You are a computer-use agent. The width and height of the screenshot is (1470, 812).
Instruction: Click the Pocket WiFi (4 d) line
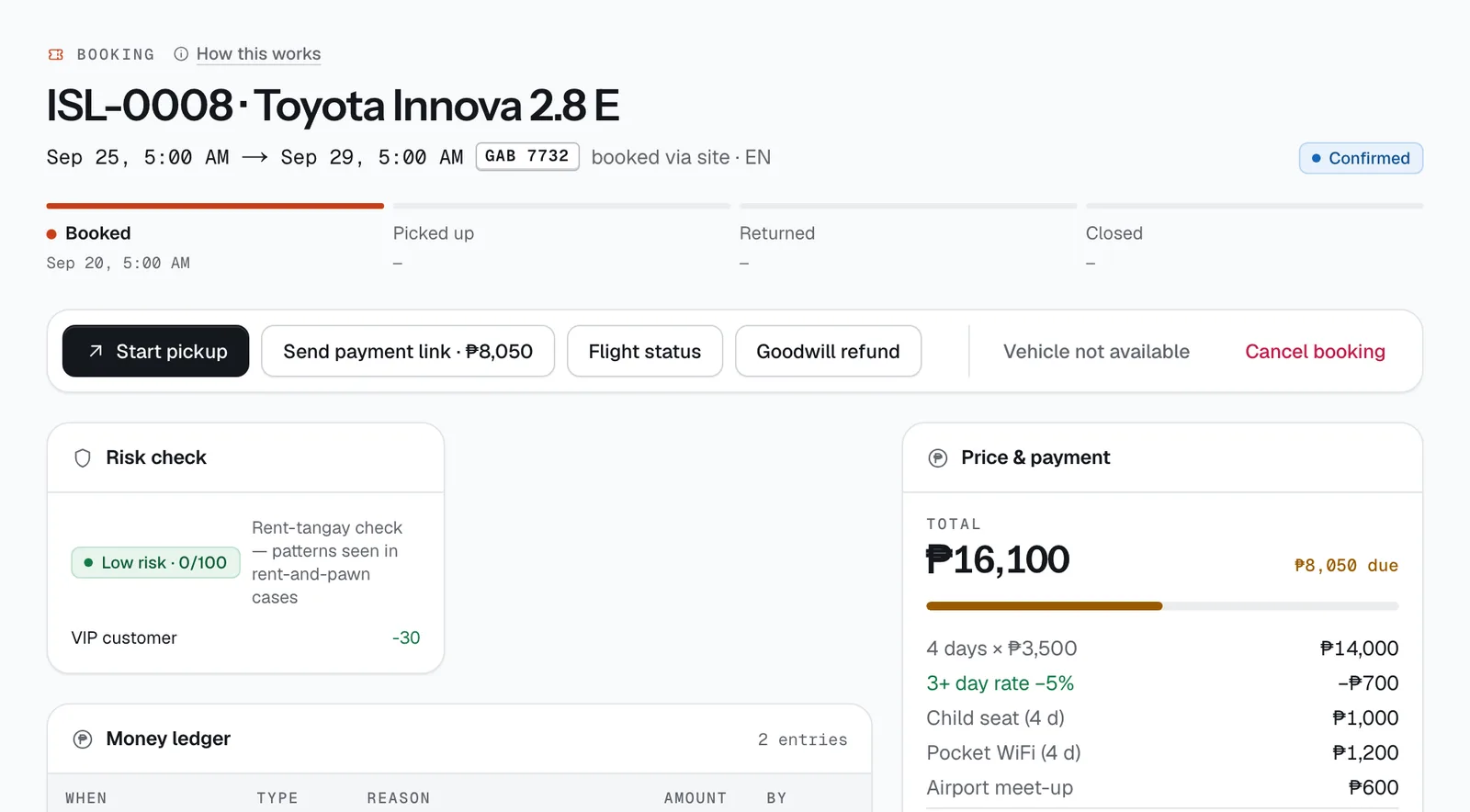(1162, 753)
